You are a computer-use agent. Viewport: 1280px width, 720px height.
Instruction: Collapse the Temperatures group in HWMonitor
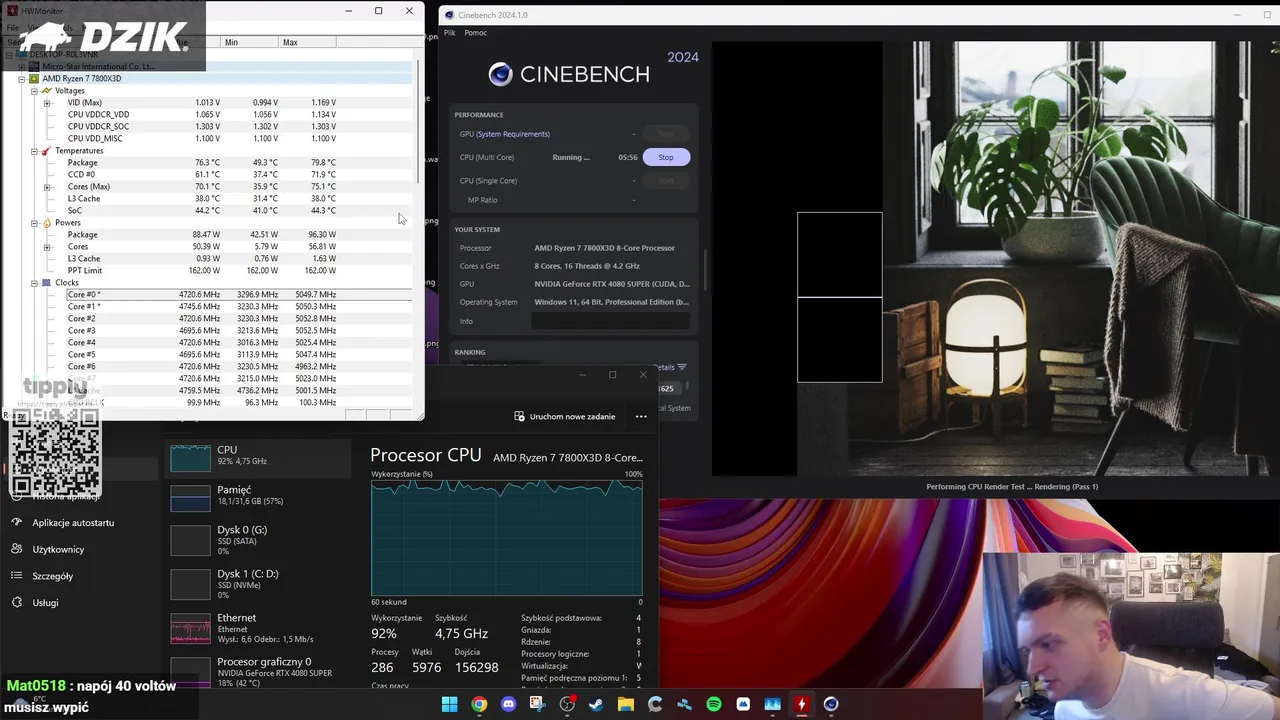point(34,151)
